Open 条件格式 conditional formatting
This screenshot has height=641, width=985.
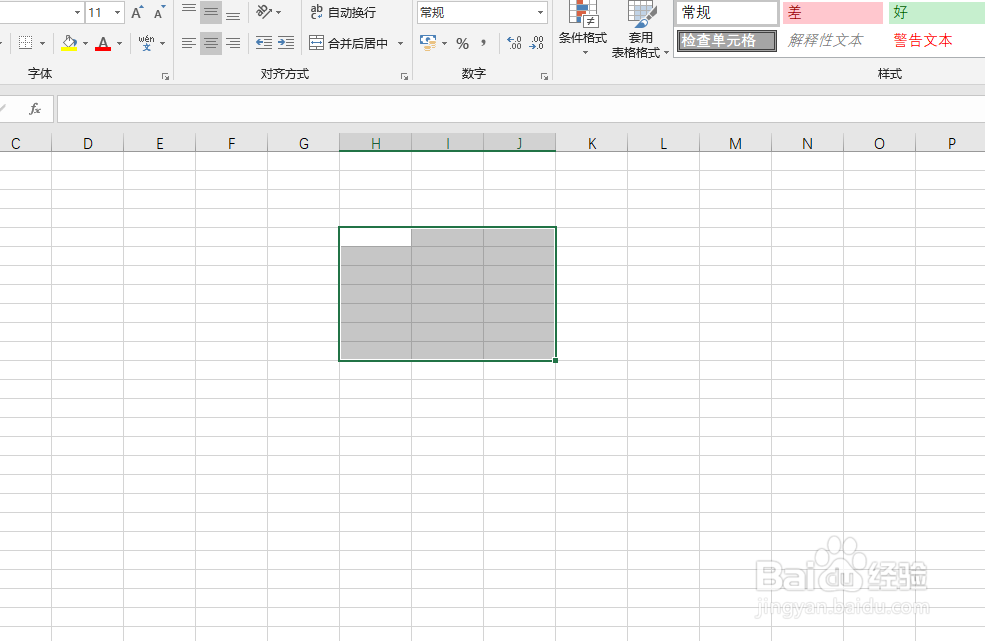tap(583, 29)
